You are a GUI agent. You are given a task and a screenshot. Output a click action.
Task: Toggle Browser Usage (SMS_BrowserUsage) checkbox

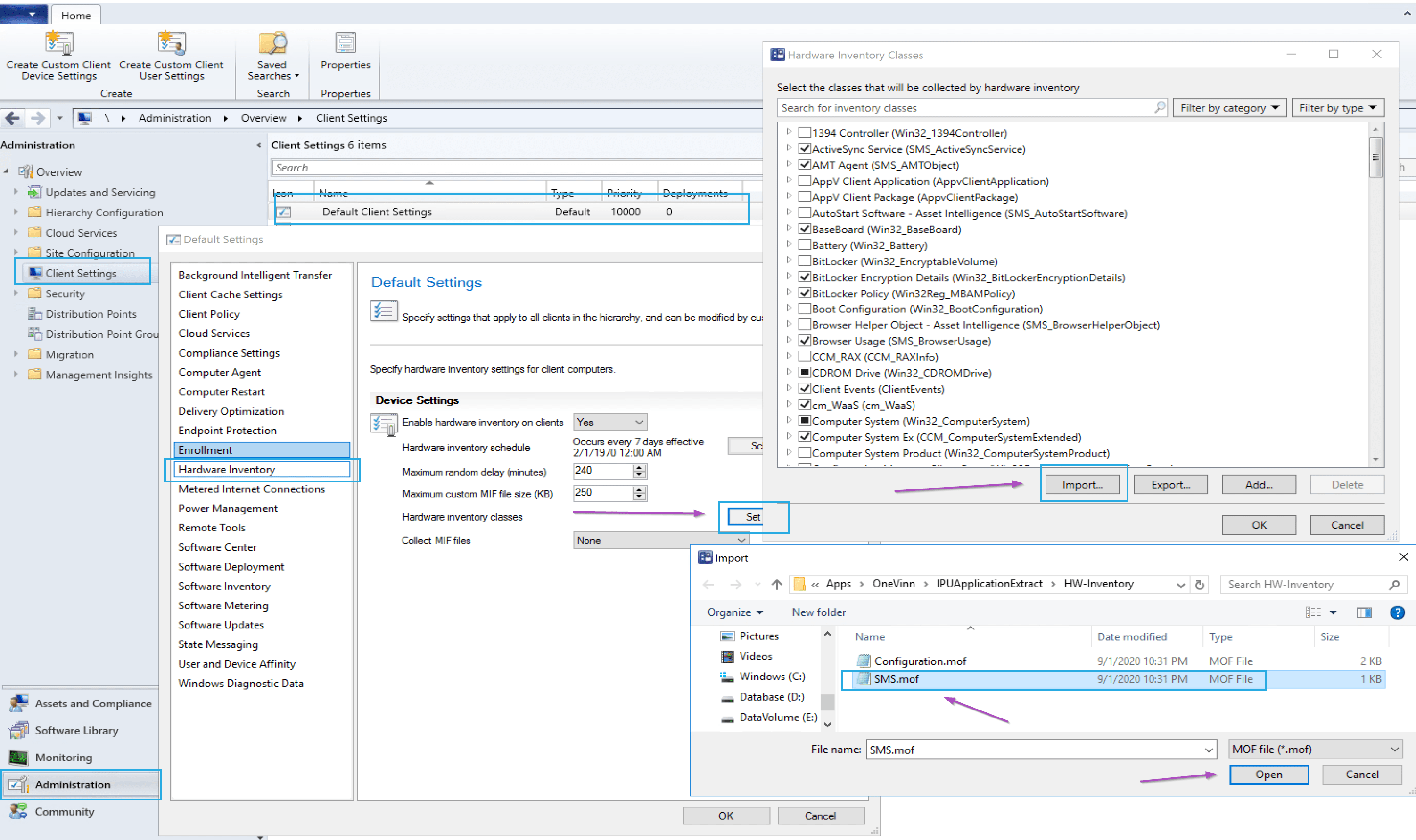point(804,341)
